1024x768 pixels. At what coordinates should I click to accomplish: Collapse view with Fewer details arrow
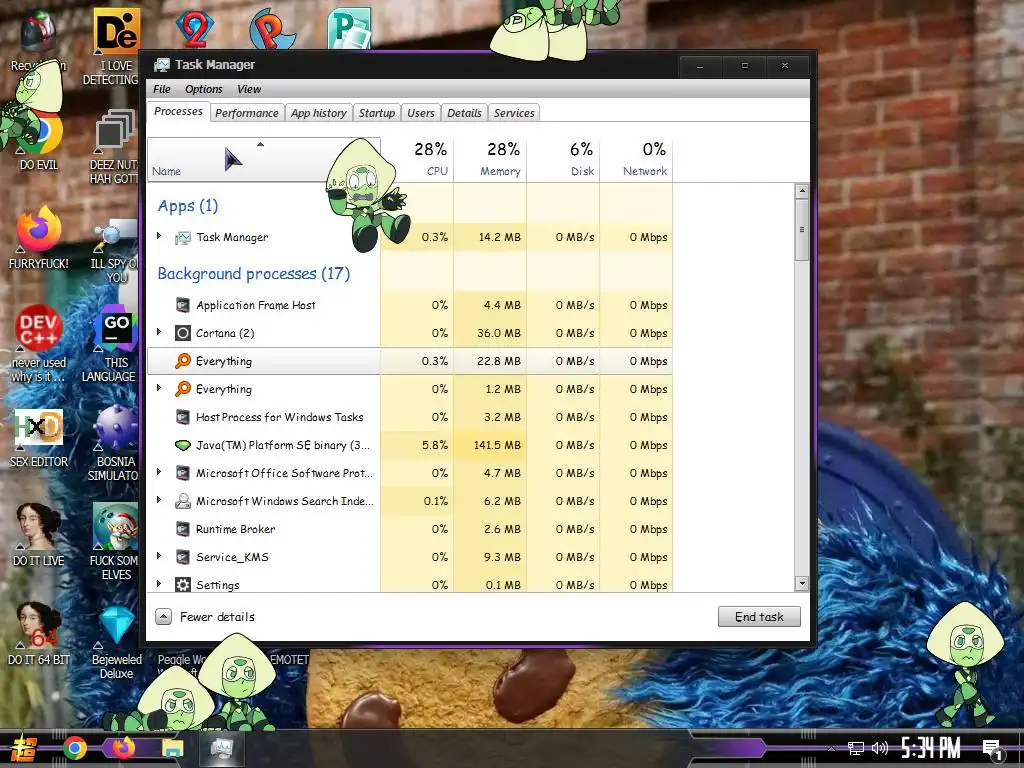[163, 616]
